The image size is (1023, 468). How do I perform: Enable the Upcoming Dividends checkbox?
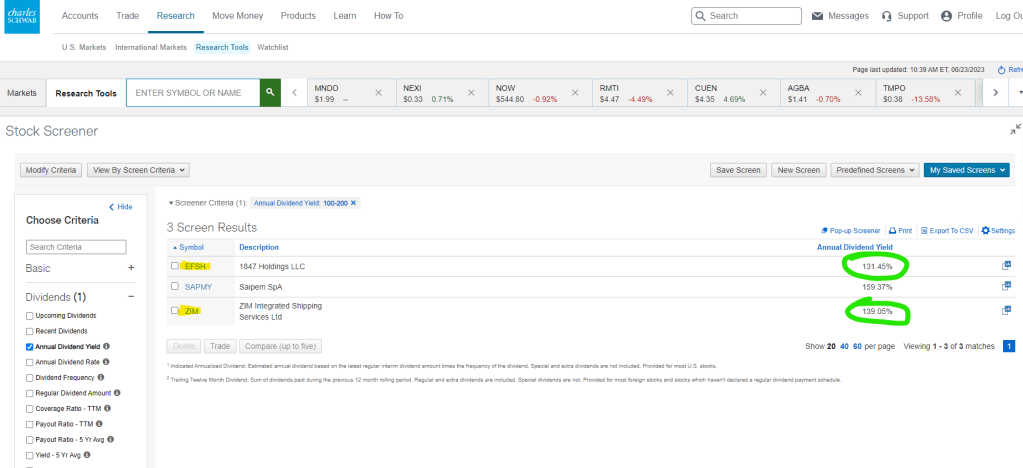(x=30, y=315)
